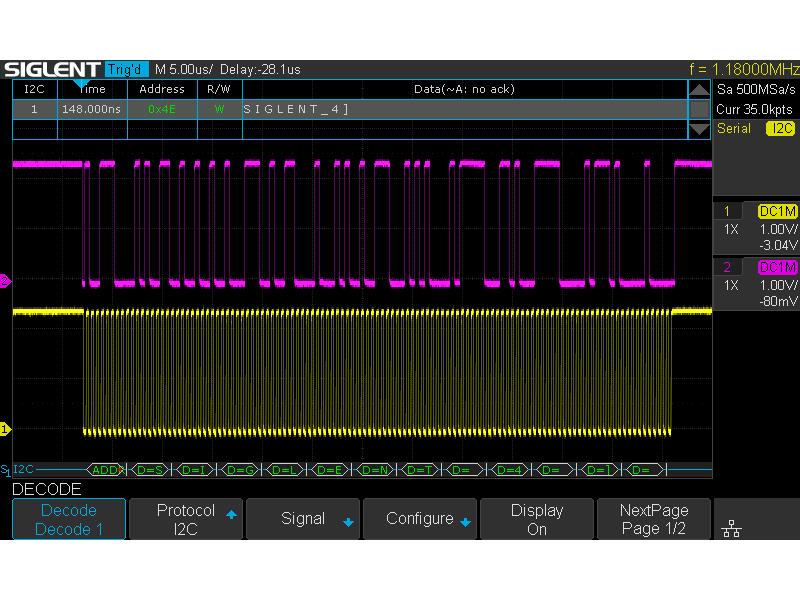Click the Data(~A: no ack) column header
This screenshot has height=600, width=800.
point(464,89)
